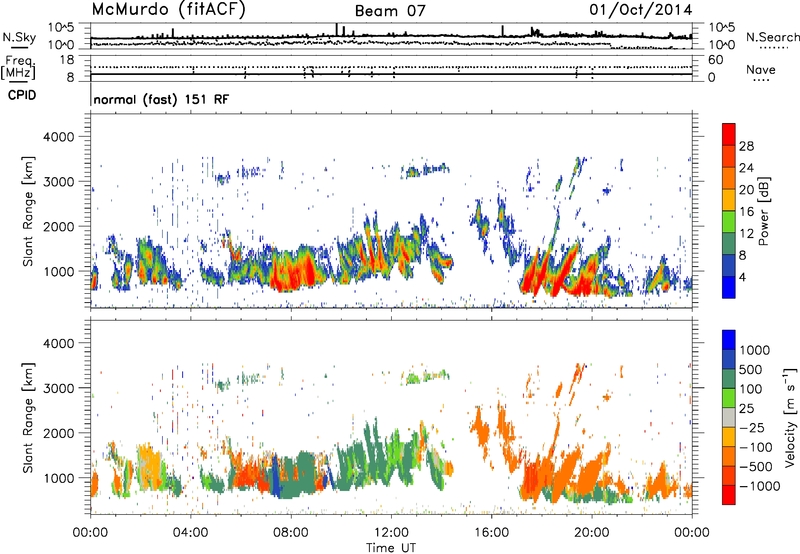Click the "normal (fast) 151 RF" text
Viewport: 800px width, 554px height.
[161, 99]
